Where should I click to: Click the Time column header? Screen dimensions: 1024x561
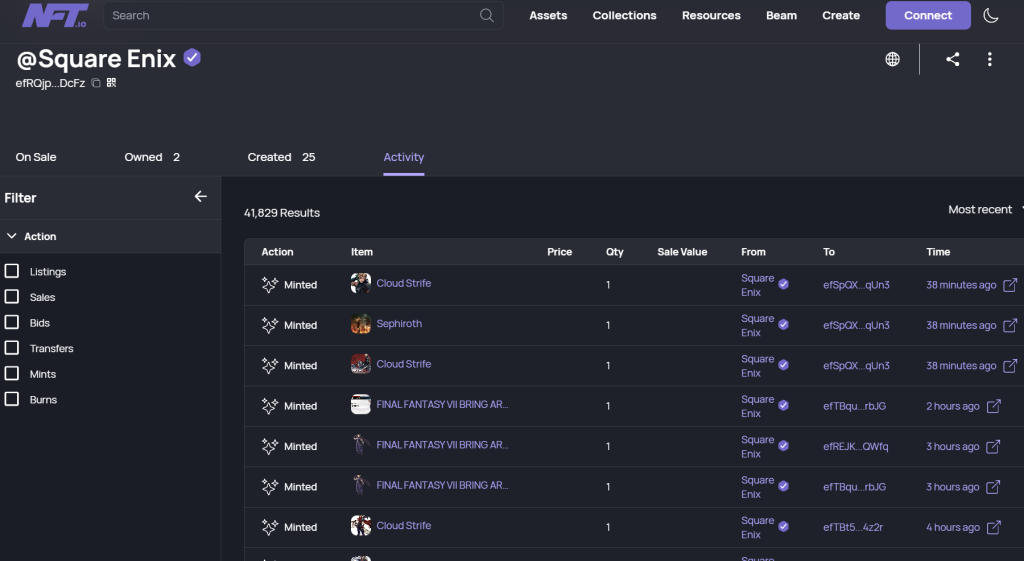(938, 252)
